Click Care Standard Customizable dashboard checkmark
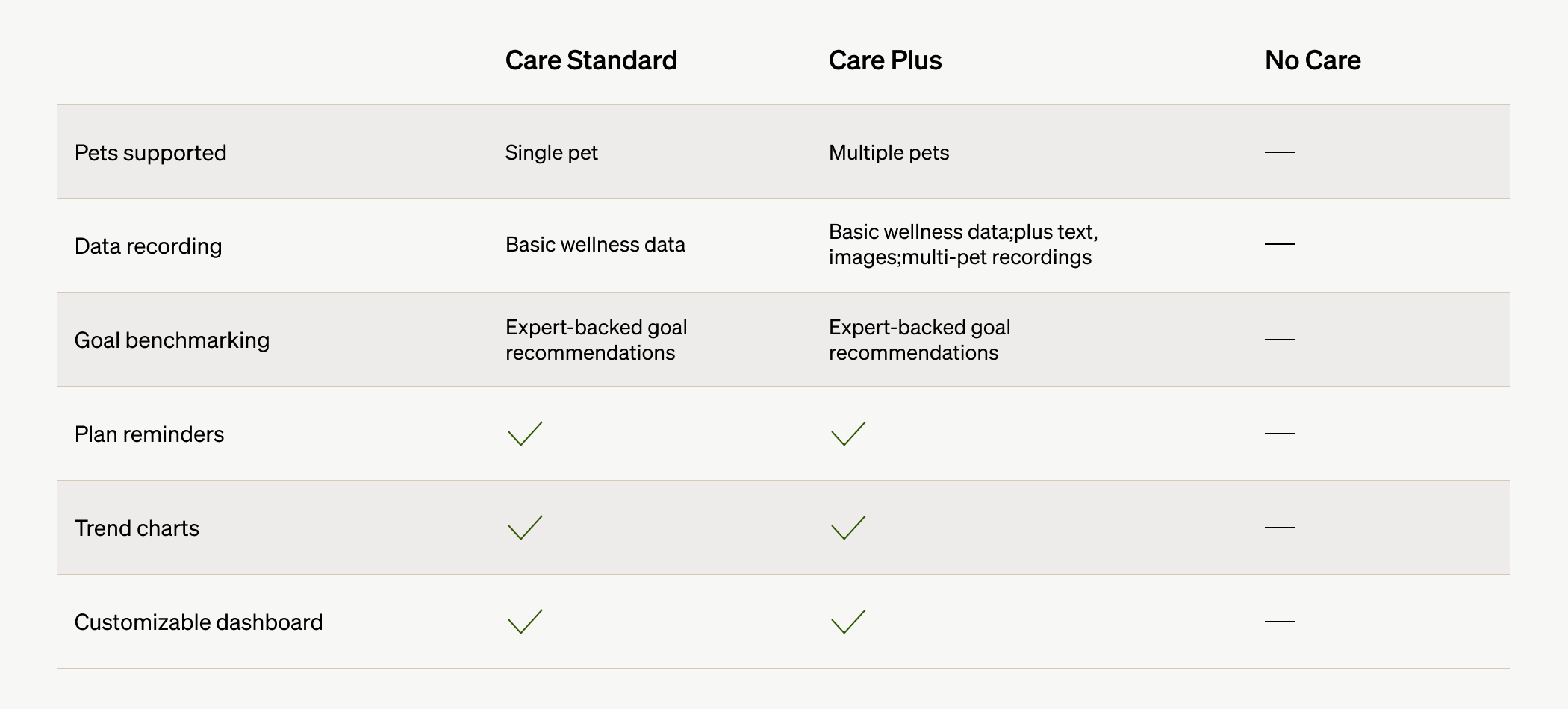Image resolution: width=1568 pixels, height=709 pixels. click(x=525, y=622)
